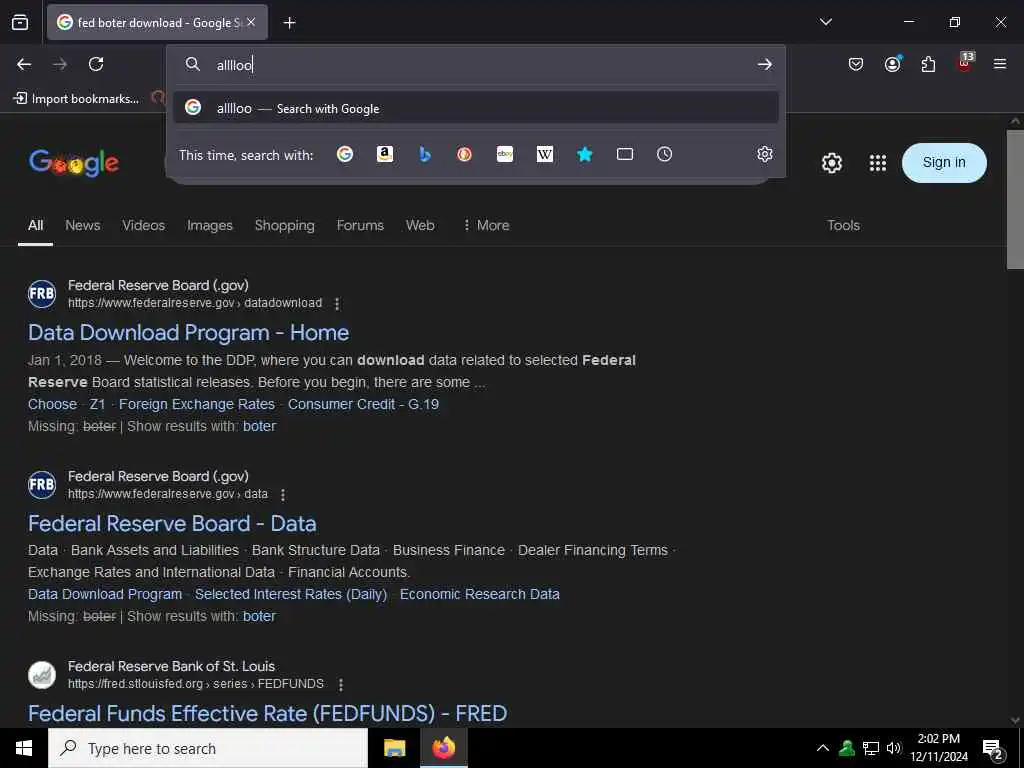Open the Pocket save icon
1024x768 pixels.
[856, 64]
